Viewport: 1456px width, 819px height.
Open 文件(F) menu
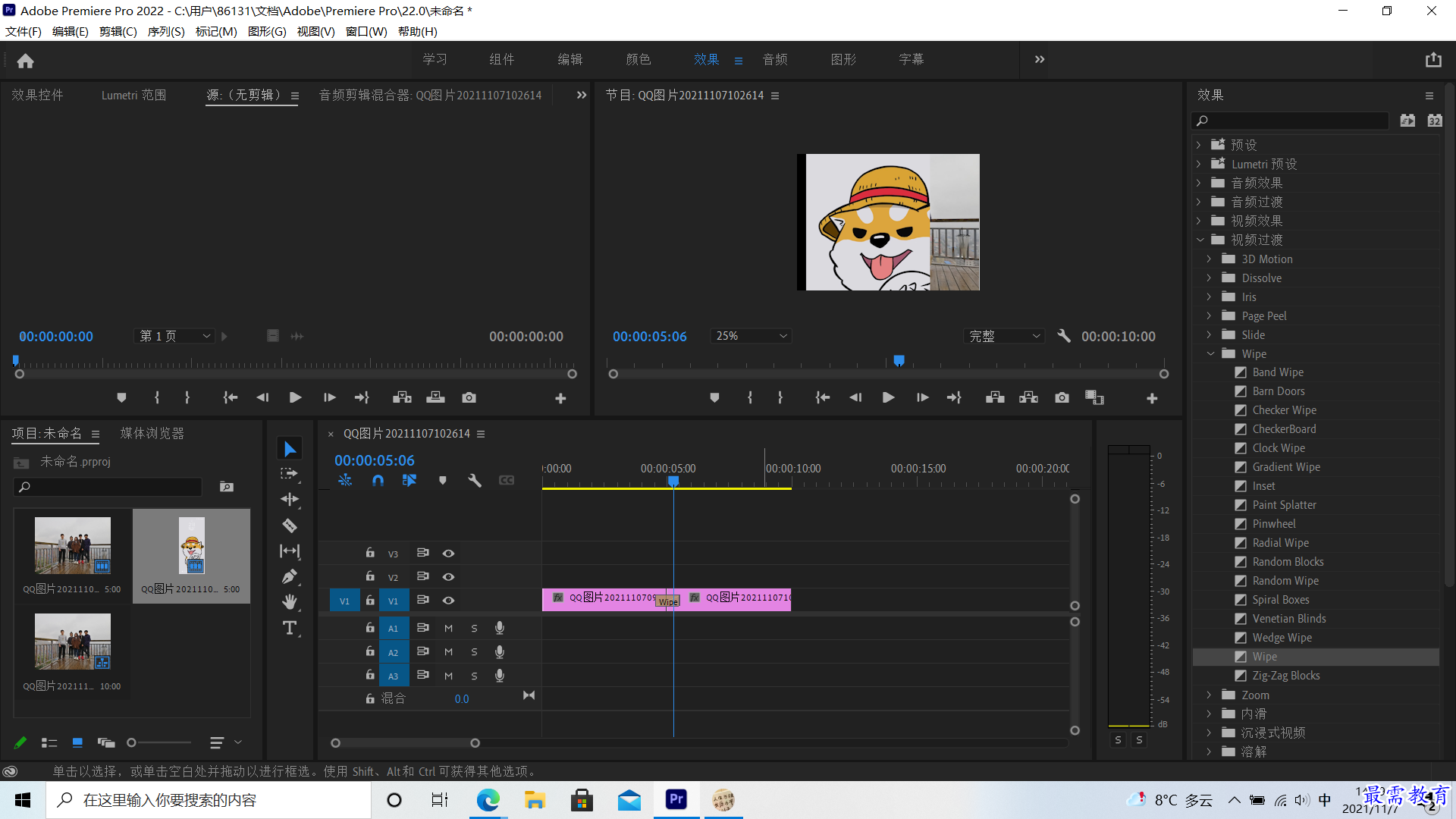click(24, 31)
